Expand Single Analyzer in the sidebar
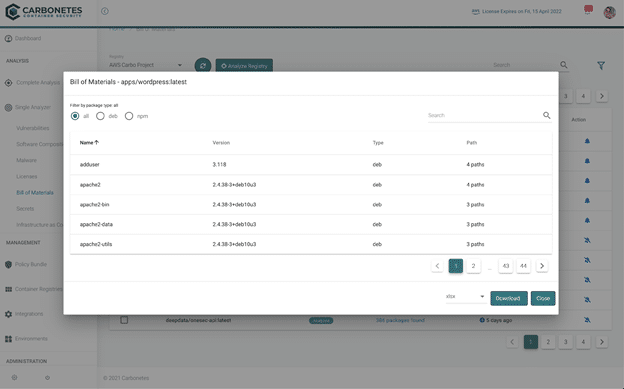The height and width of the screenshot is (389, 624). pos(33,108)
